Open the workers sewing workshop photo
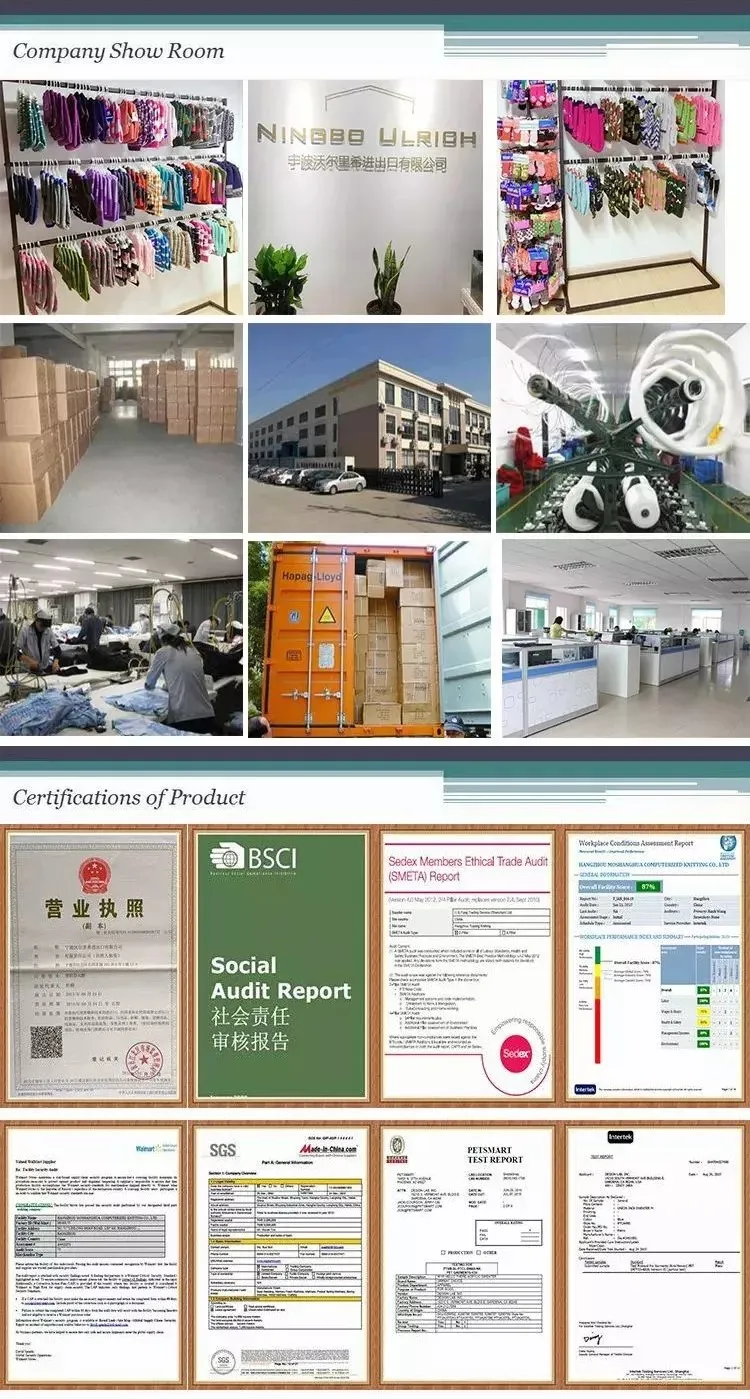This screenshot has width=750, height=1399. (121, 638)
